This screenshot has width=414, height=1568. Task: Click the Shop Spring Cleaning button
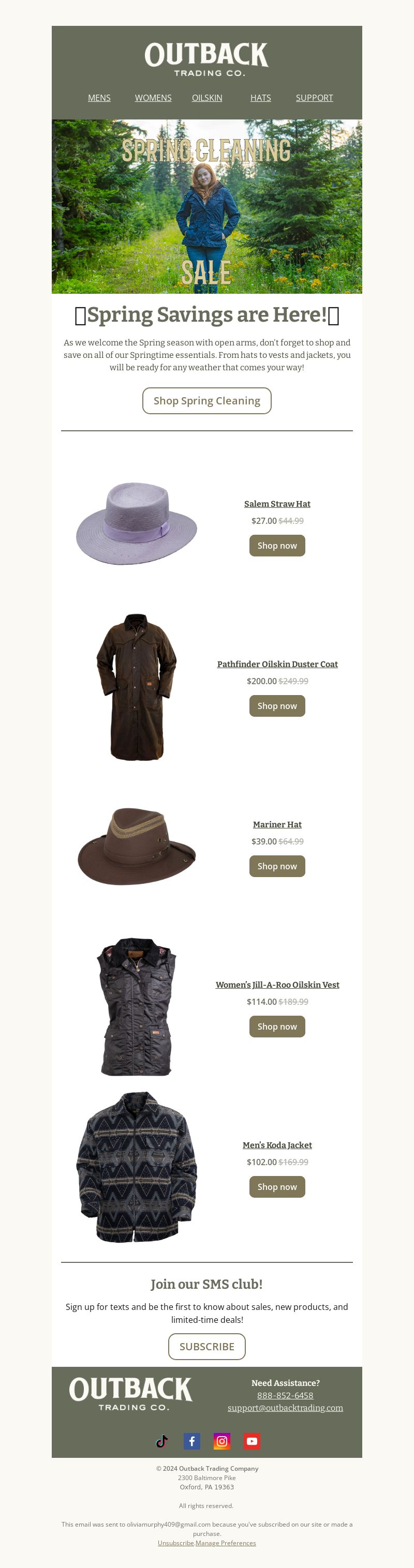point(207,400)
